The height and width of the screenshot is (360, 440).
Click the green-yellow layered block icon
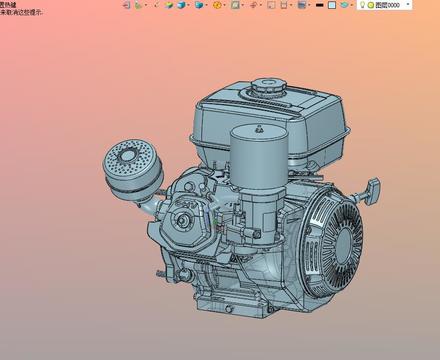coord(169,5)
